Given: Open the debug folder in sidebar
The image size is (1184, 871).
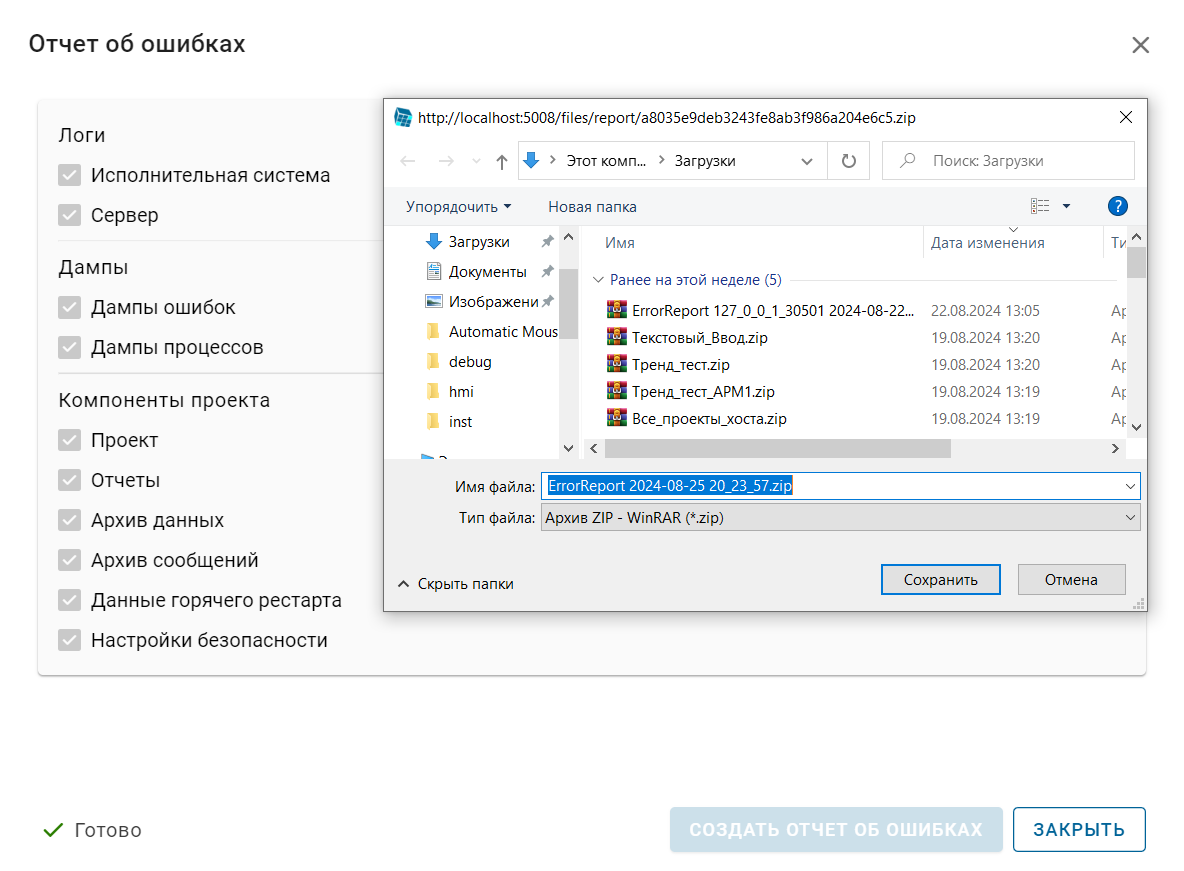Looking at the screenshot, I should point(469,362).
